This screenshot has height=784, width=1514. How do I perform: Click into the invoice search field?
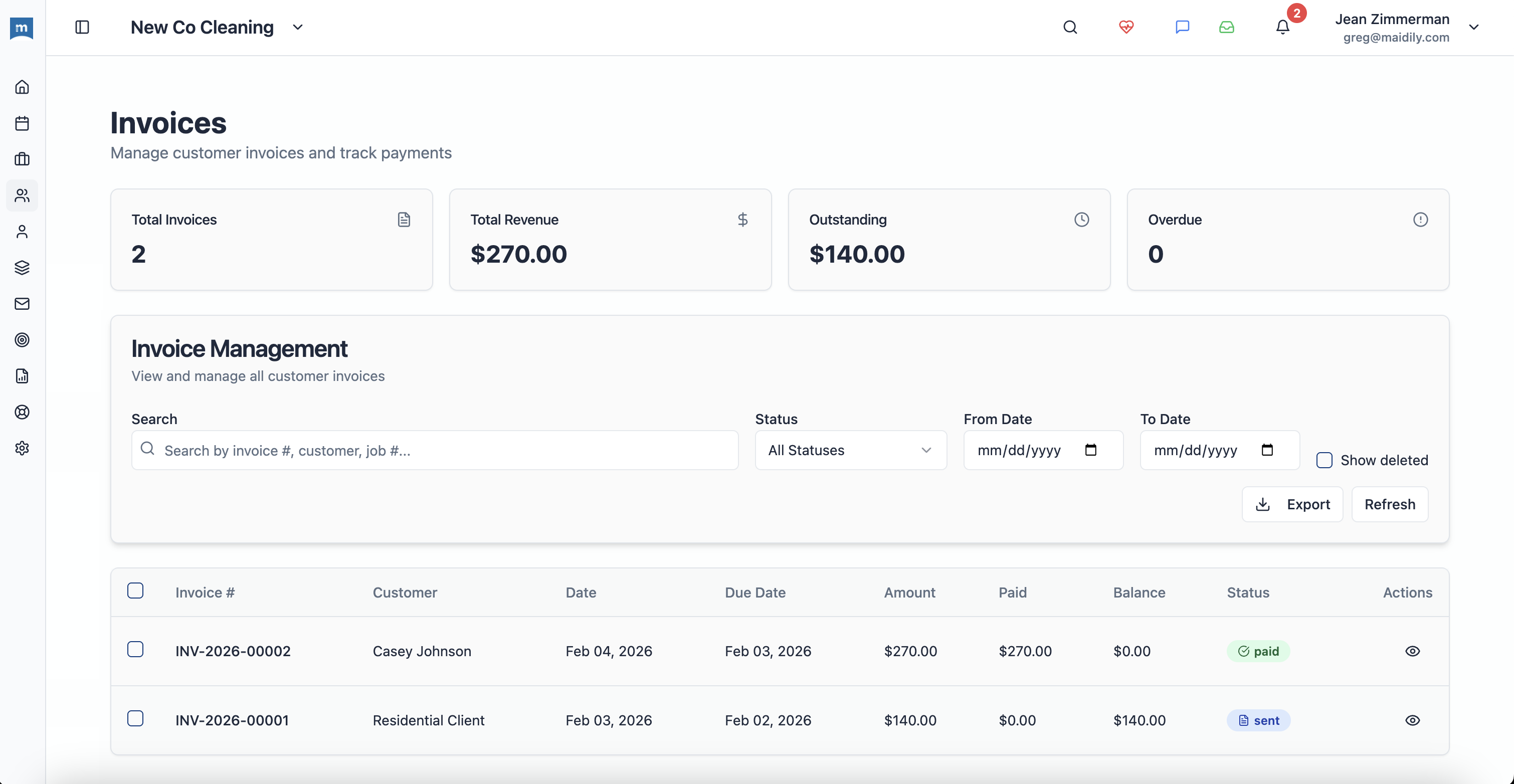click(435, 450)
